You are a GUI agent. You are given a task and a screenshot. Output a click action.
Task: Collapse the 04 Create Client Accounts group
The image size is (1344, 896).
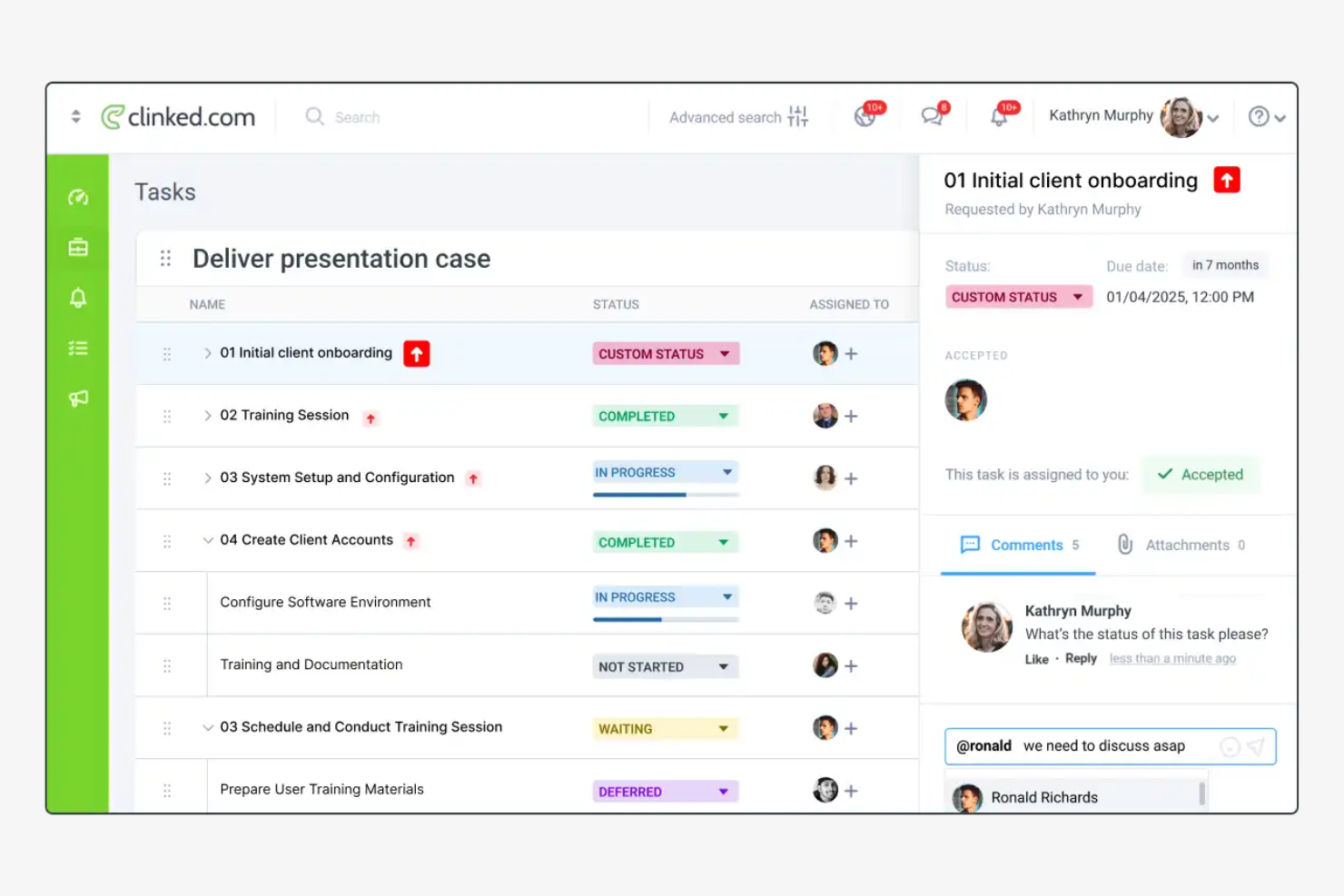click(208, 540)
